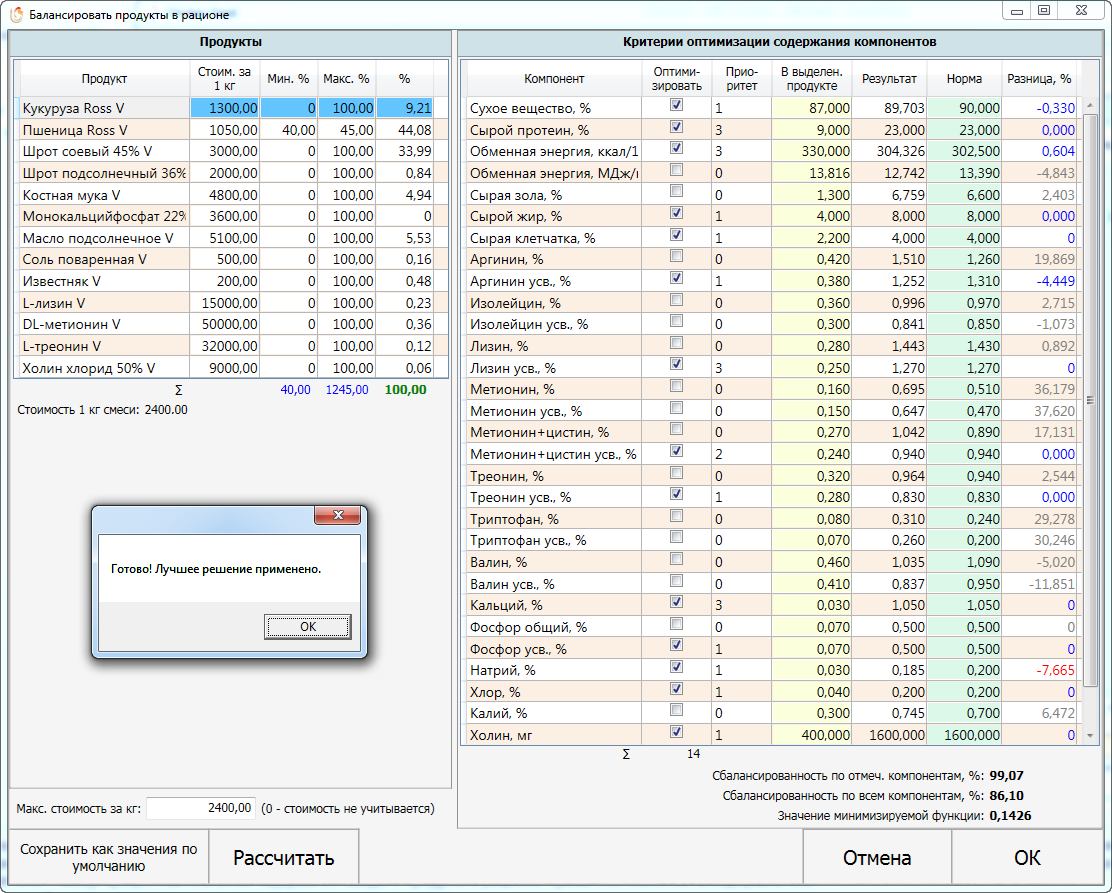The height and width of the screenshot is (893, 1112).
Task: Click norm value 0,200 for Натрий, %
Action: click(964, 670)
